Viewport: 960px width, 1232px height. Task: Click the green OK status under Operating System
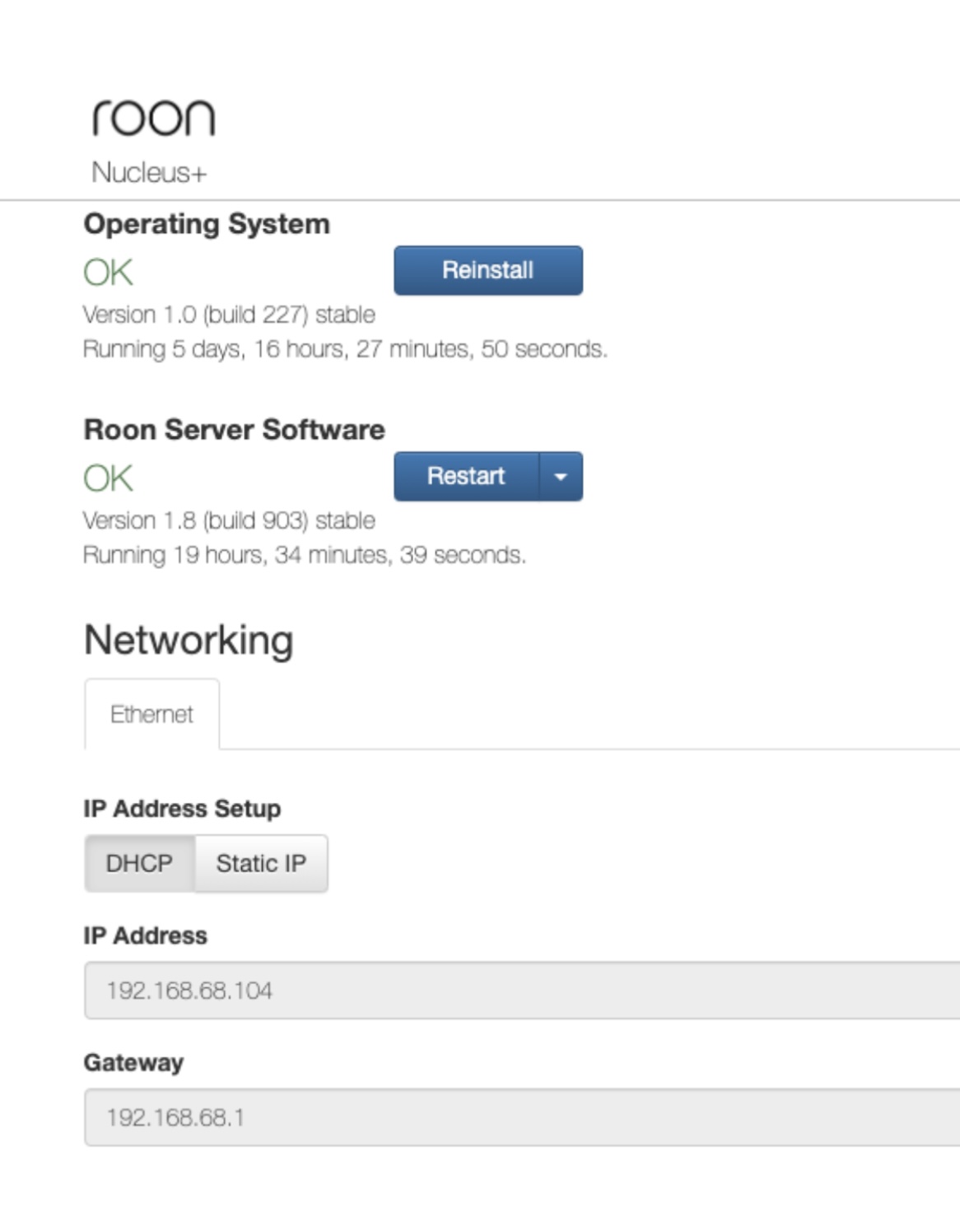point(110,271)
